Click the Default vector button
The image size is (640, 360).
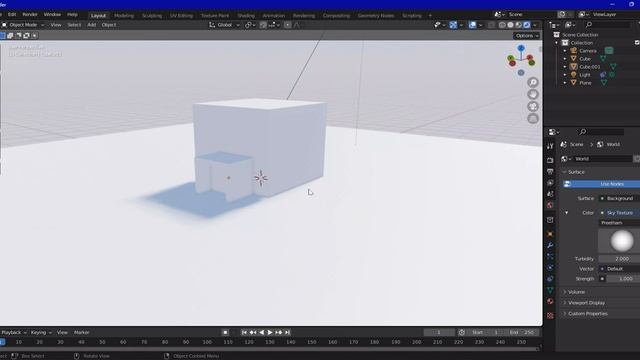pos(619,269)
